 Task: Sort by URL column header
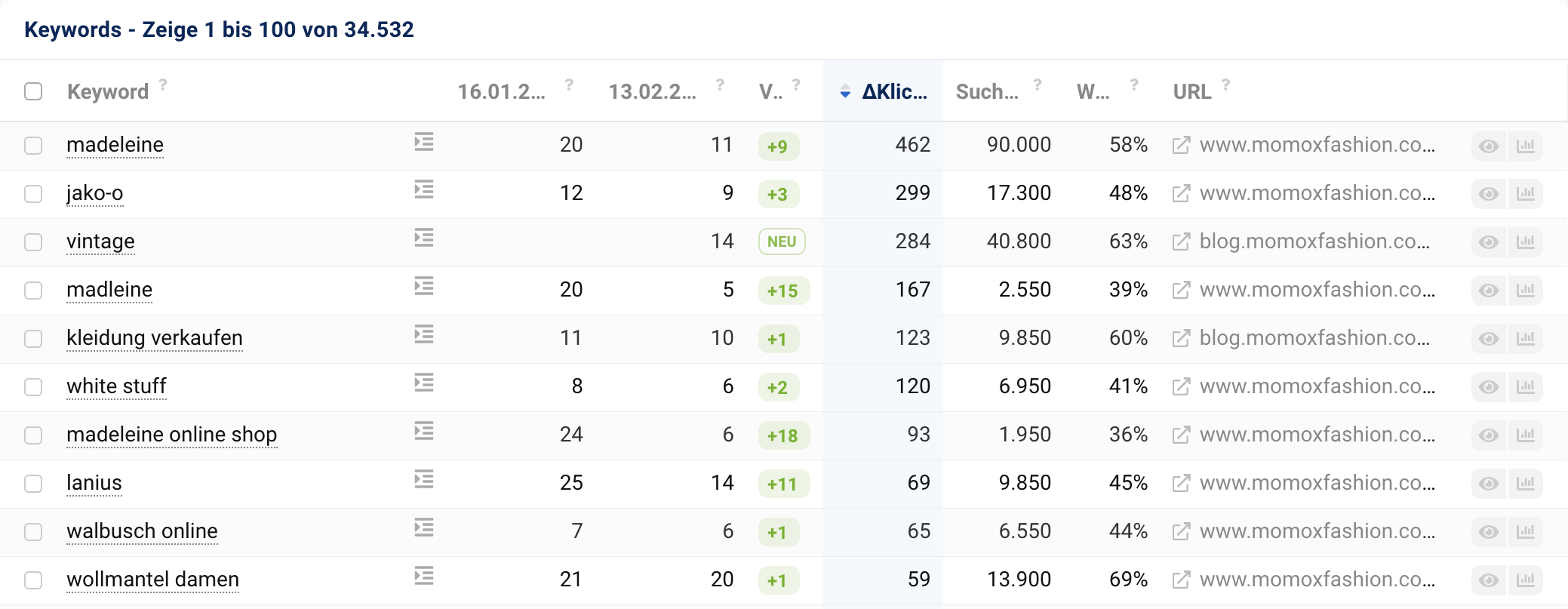click(x=1192, y=92)
